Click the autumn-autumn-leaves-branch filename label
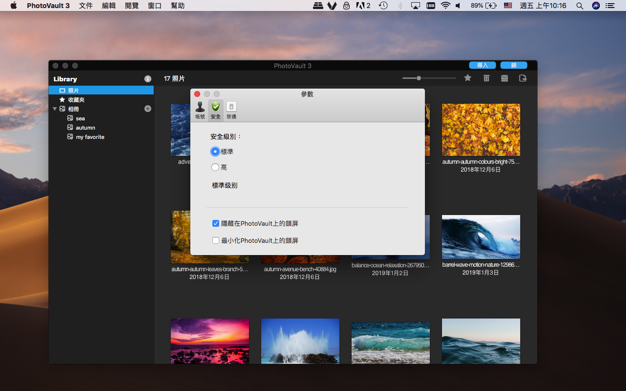 point(210,269)
